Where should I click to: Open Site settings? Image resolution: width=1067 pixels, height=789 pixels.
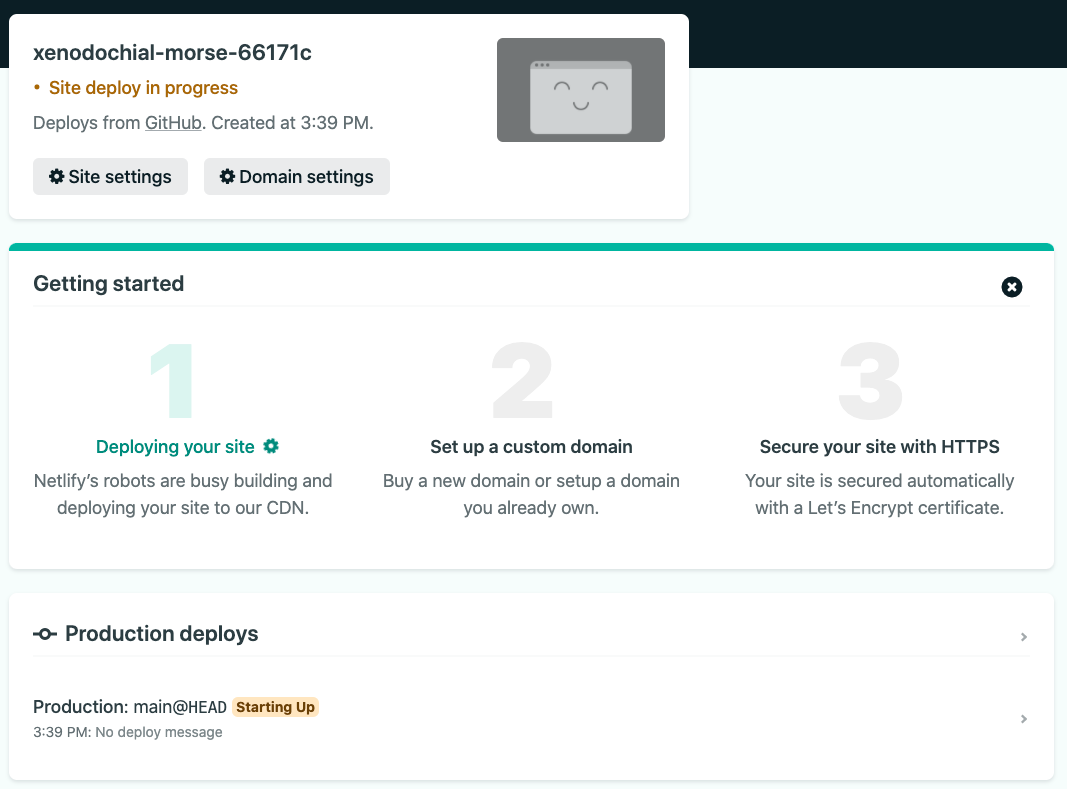pos(110,177)
